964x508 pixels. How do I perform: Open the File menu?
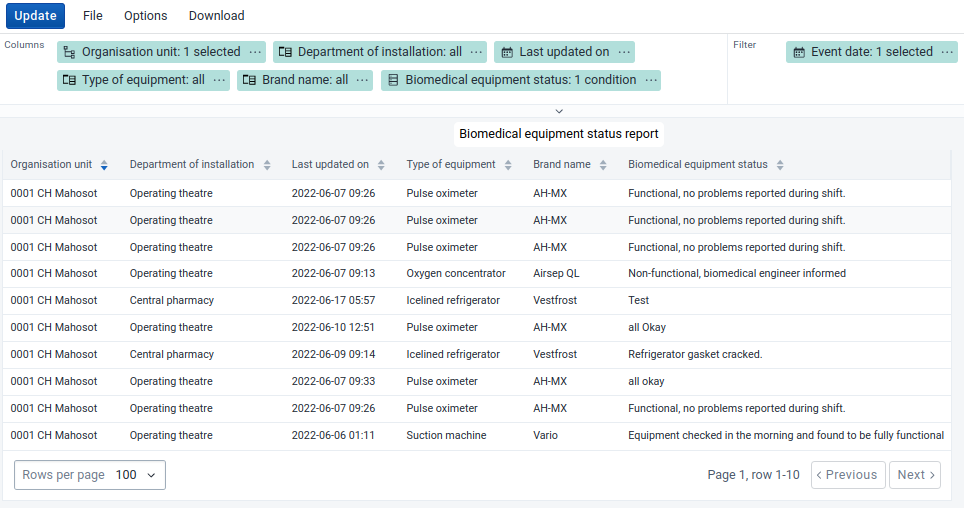pos(93,16)
